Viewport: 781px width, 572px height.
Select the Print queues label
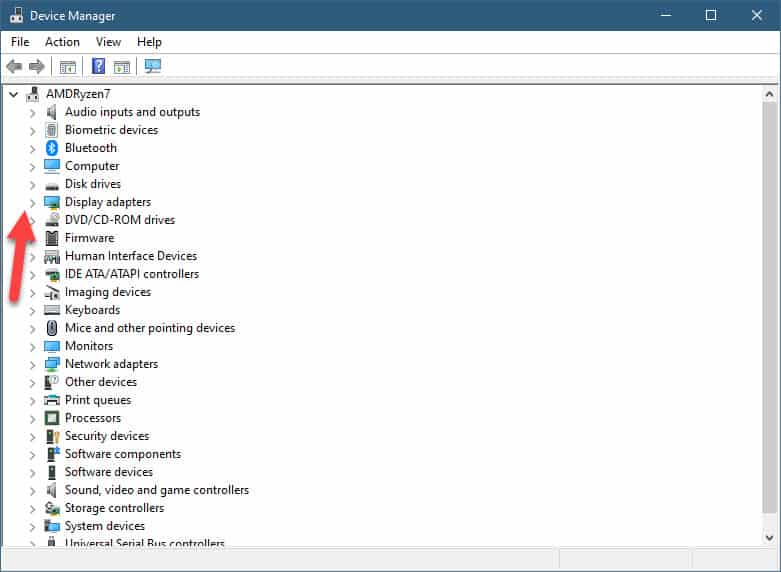98,400
